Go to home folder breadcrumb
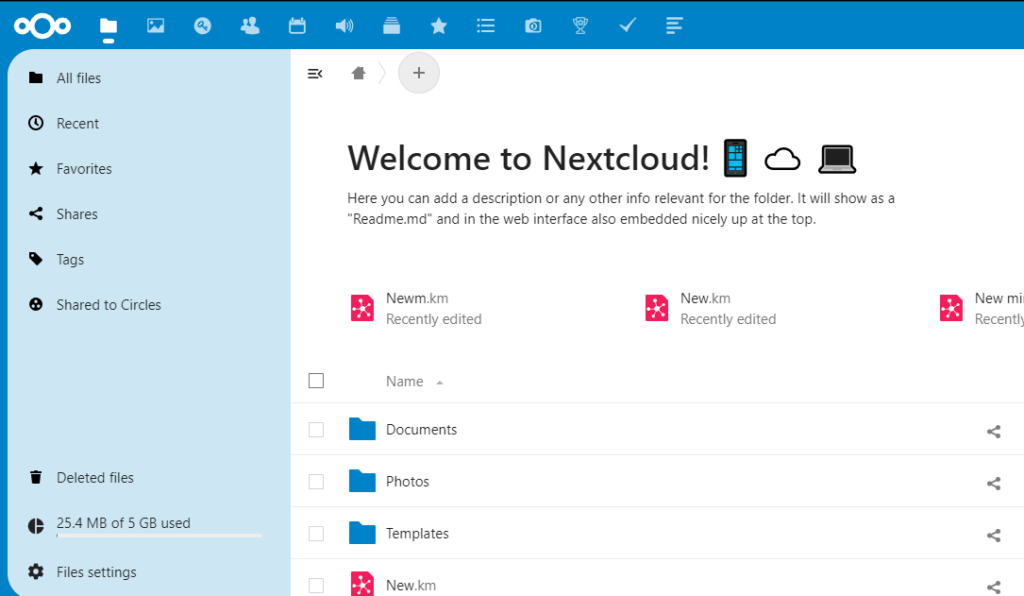This screenshot has width=1024, height=596. 358,73
